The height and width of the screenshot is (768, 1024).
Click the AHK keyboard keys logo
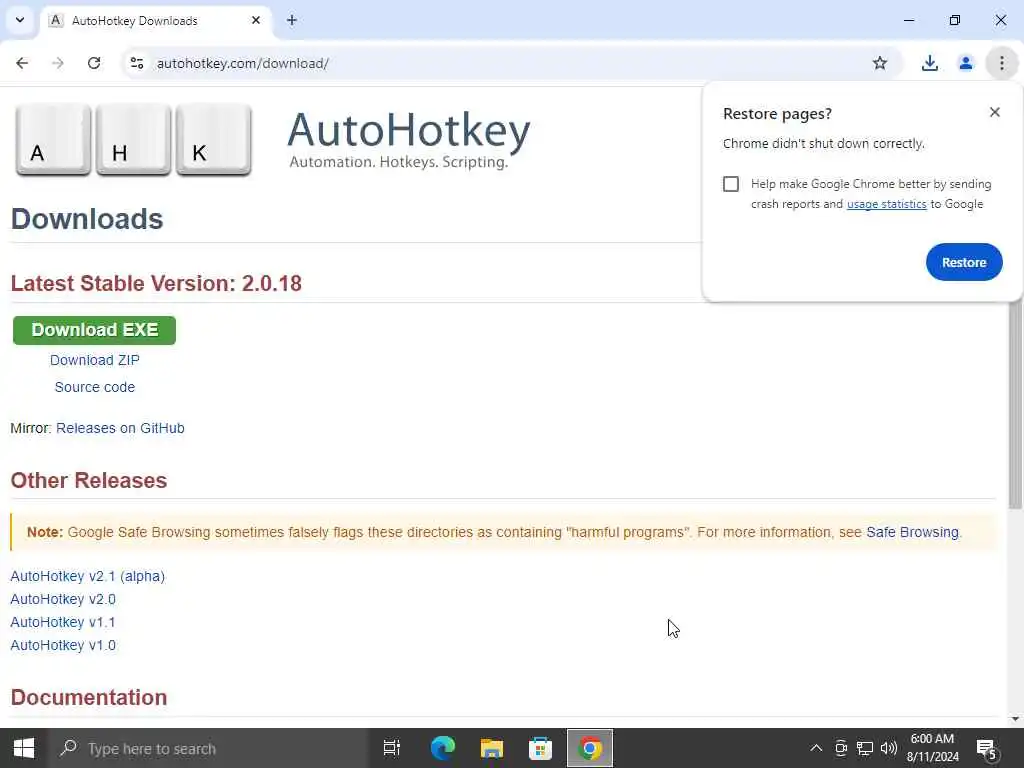133,140
